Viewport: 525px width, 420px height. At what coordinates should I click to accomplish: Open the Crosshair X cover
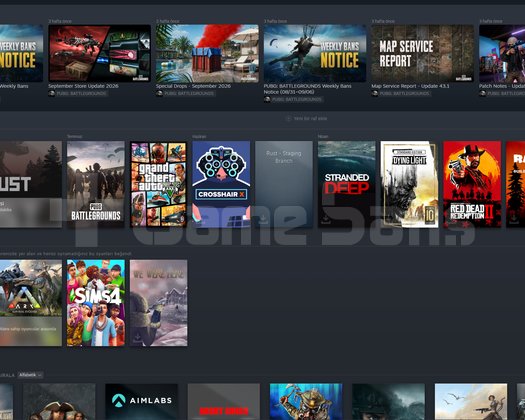(x=221, y=184)
